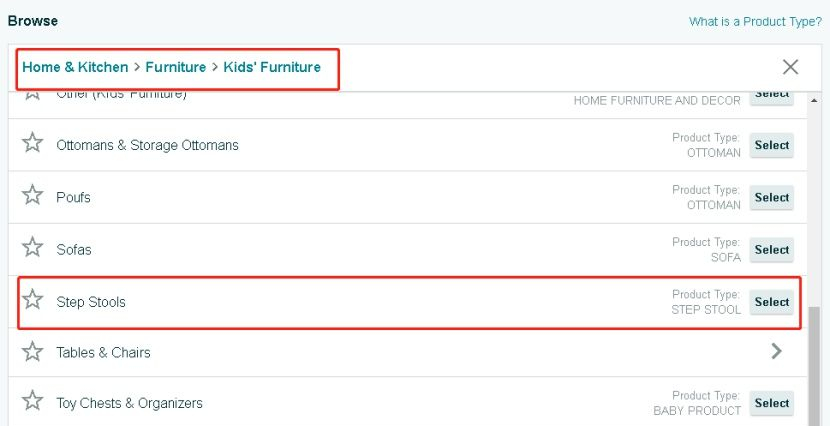Choose Select for Sofas
Viewport: 830px width, 426px height.
(772, 250)
